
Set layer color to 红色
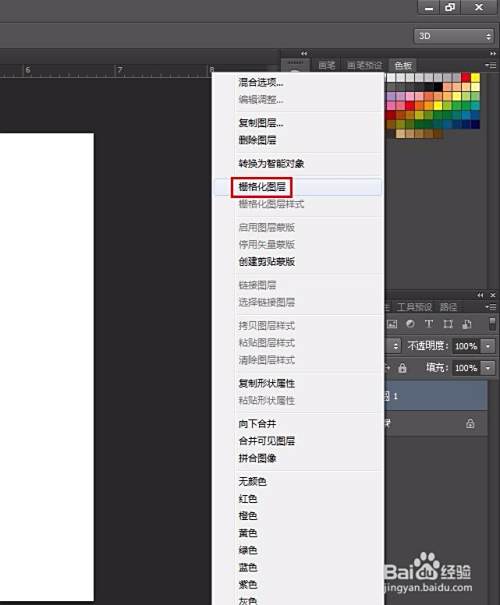click(298, 499)
